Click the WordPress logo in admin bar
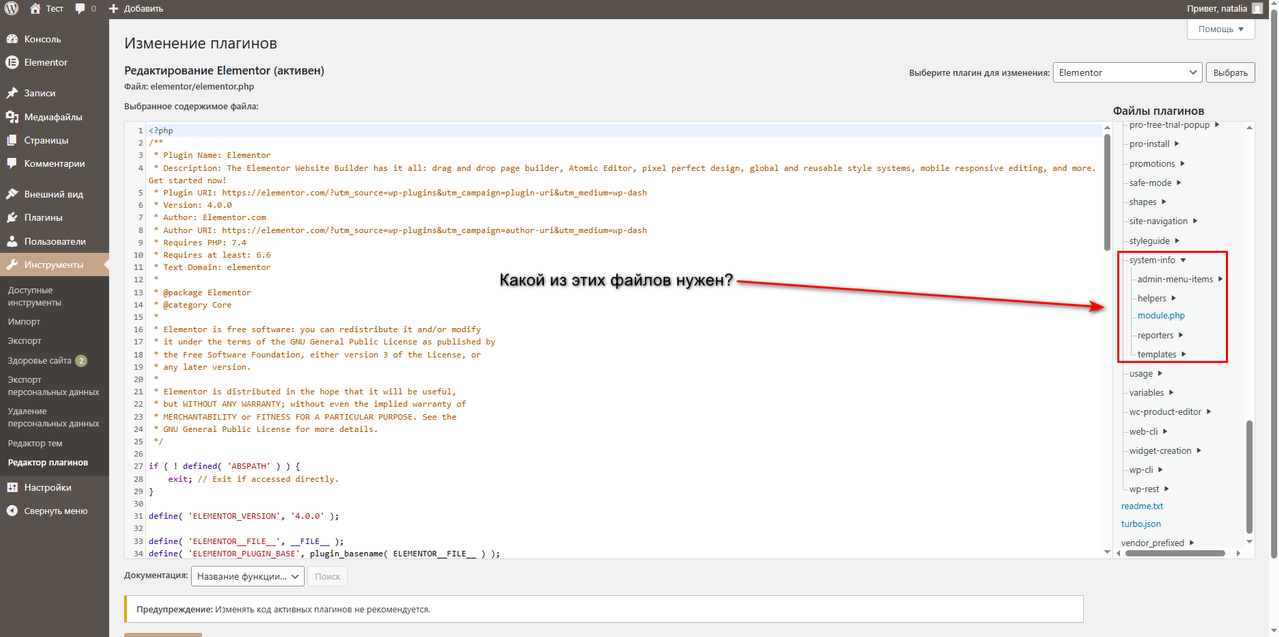This screenshot has height=637, width=1279. click(12, 8)
